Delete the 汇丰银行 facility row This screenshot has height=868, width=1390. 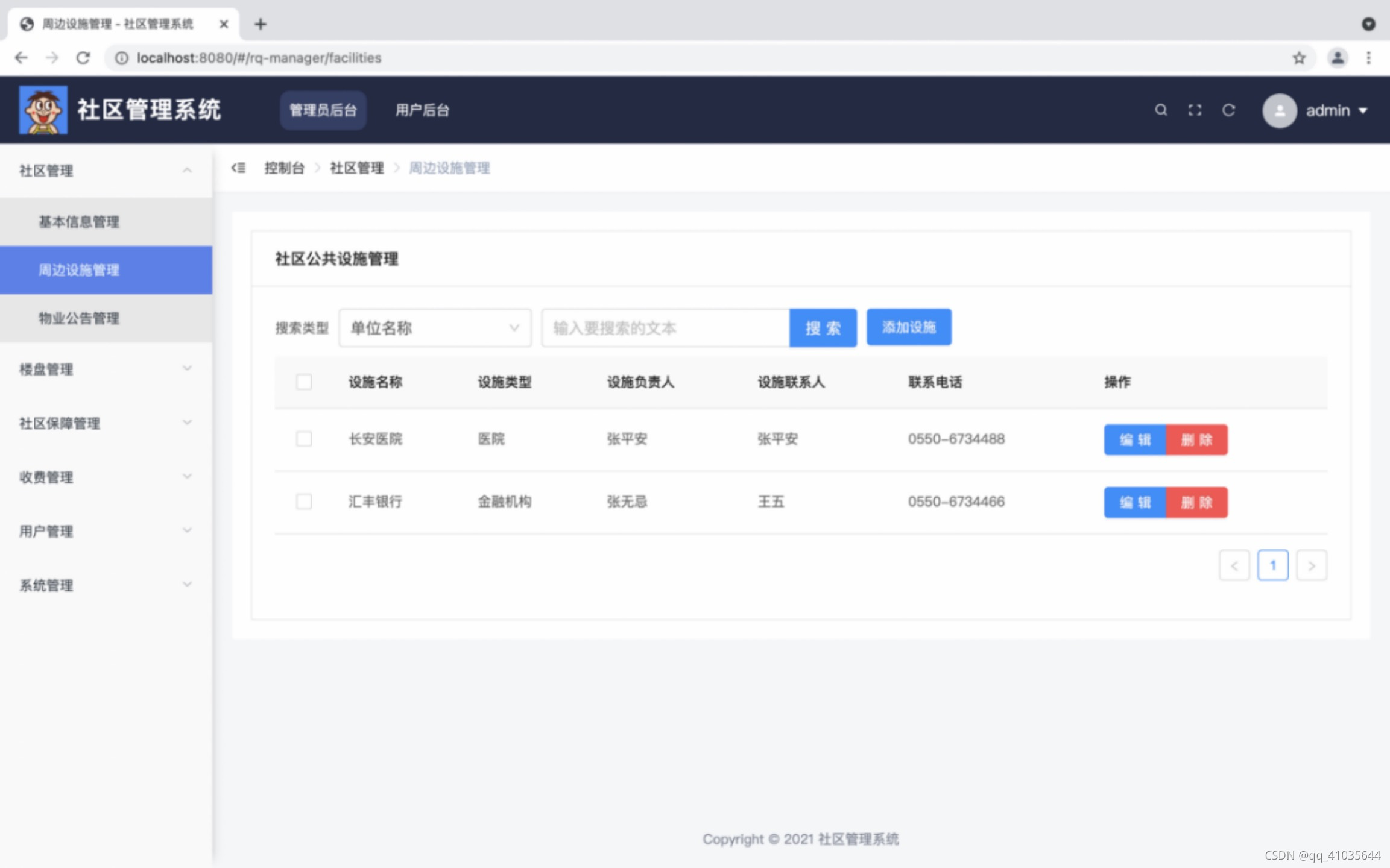[x=1196, y=502]
